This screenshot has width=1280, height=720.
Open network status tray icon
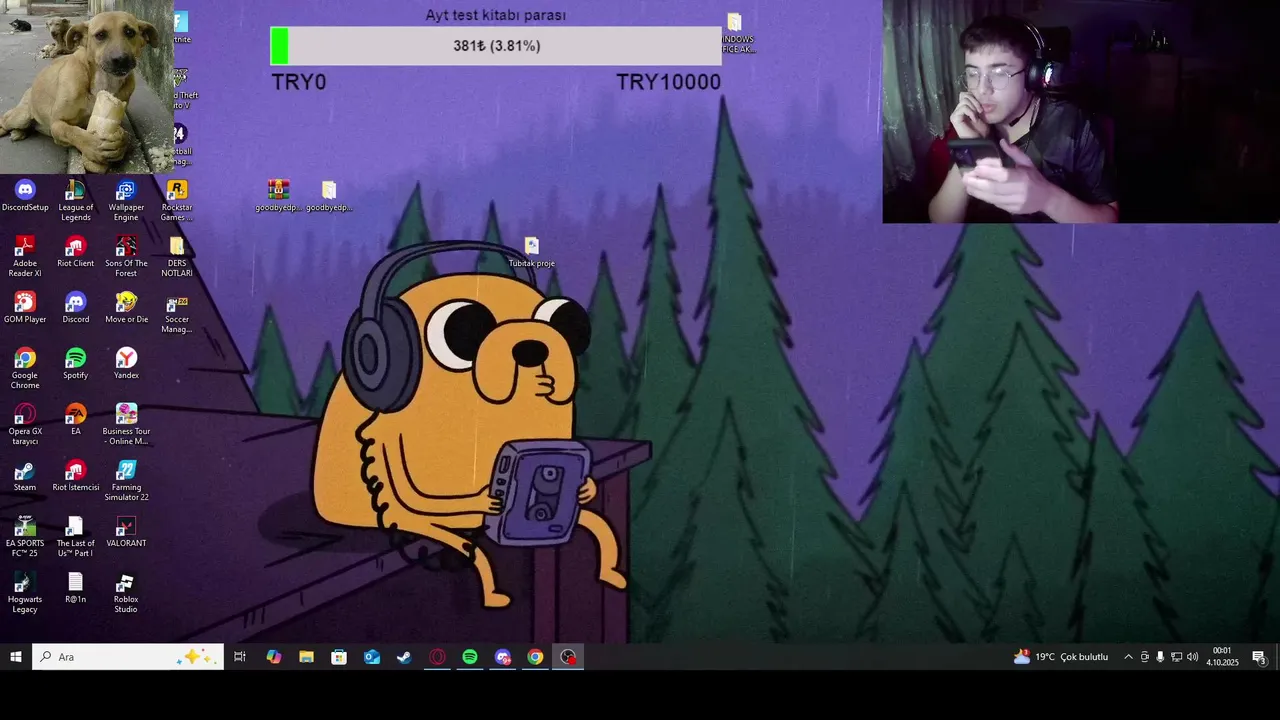click(x=1176, y=657)
